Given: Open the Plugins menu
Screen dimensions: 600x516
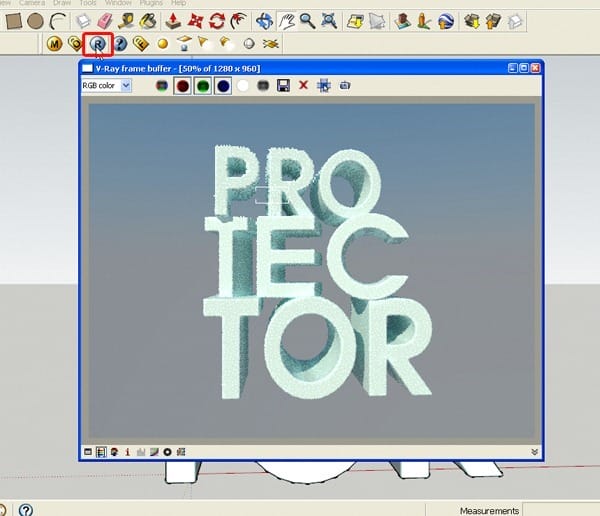Looking at the screenshot, I should [x=151, y=3].
